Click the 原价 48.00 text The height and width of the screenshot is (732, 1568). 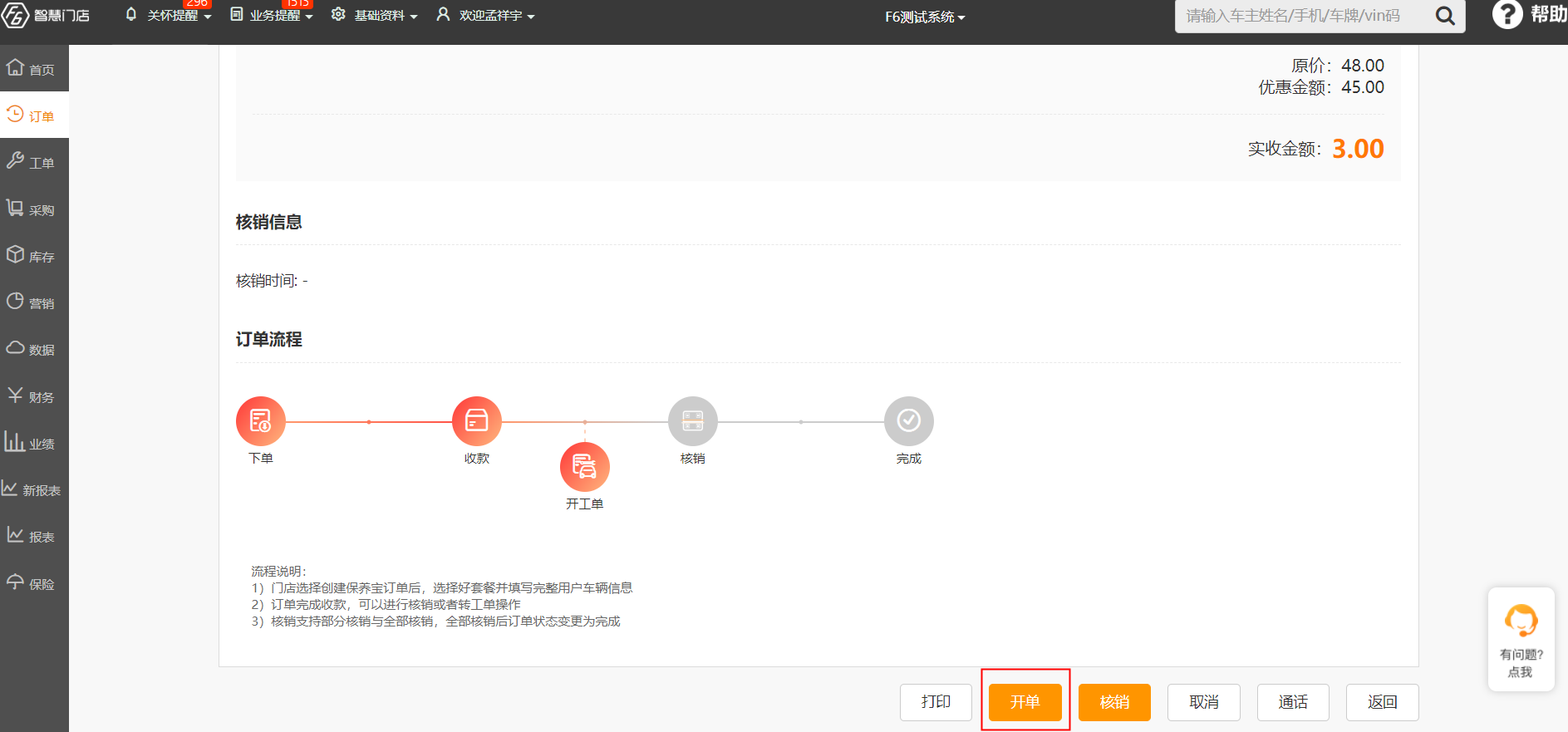point(1338,66)
